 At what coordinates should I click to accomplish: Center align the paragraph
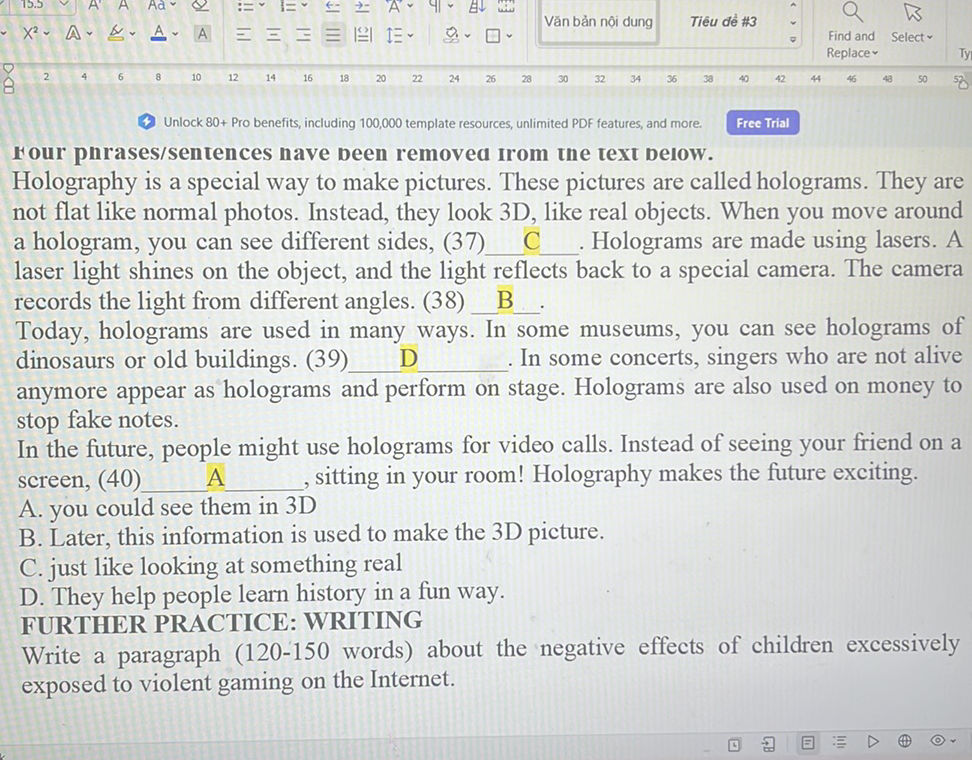[273, 35]
